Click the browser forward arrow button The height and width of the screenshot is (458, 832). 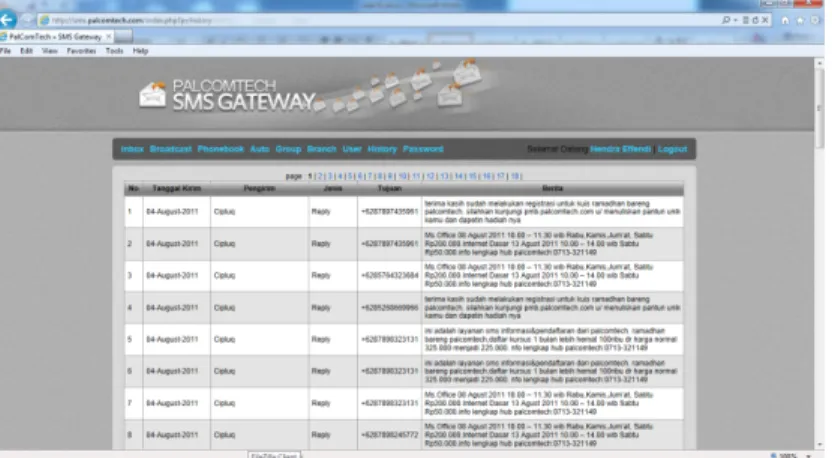pos(27,21)
